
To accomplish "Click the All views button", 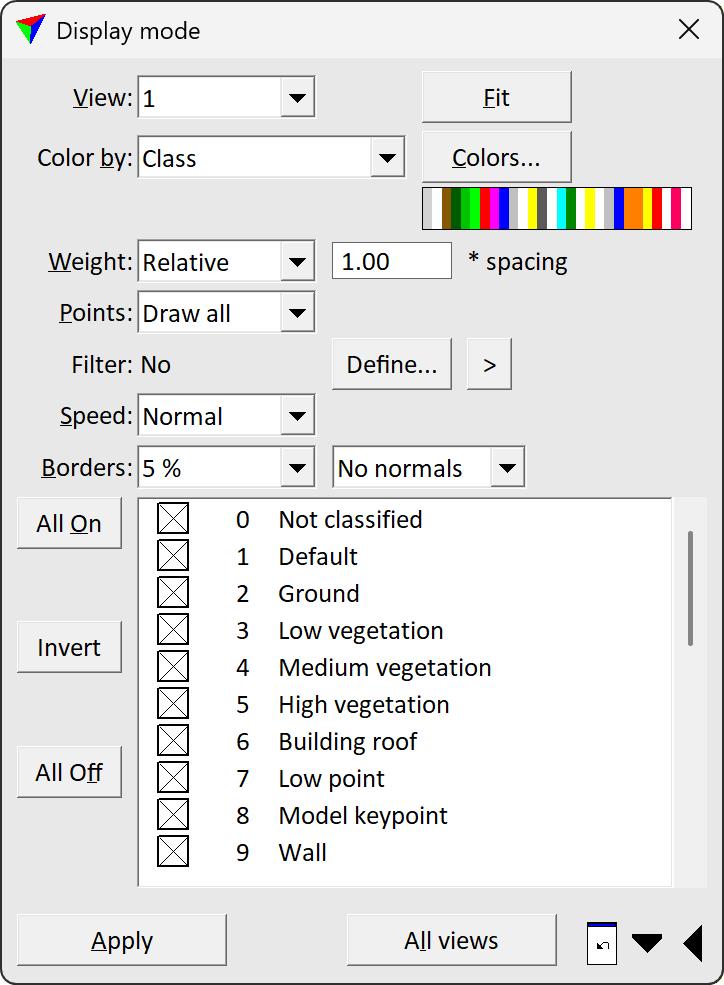I will click(451, 940).
